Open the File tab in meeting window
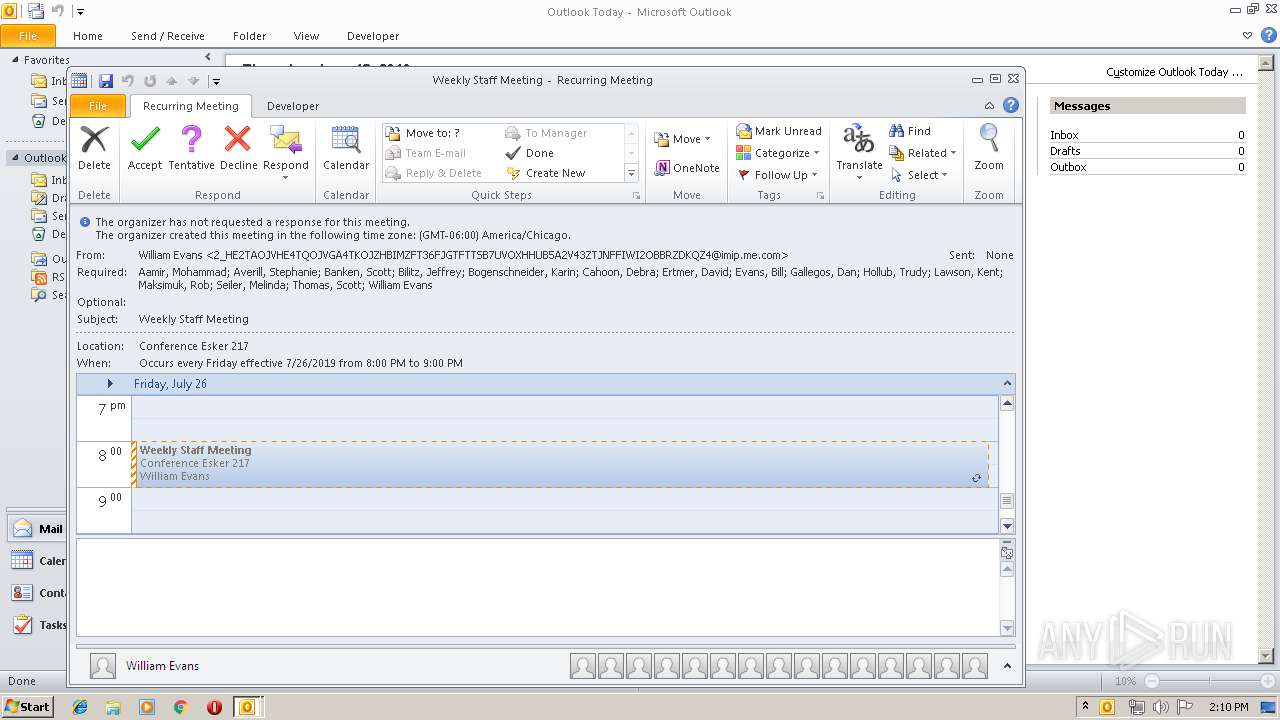 click(98, 106)
